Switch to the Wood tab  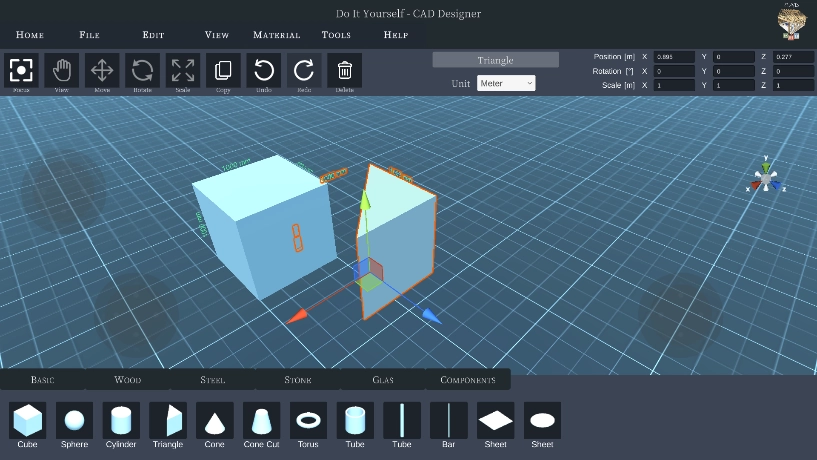coord(128,380)
